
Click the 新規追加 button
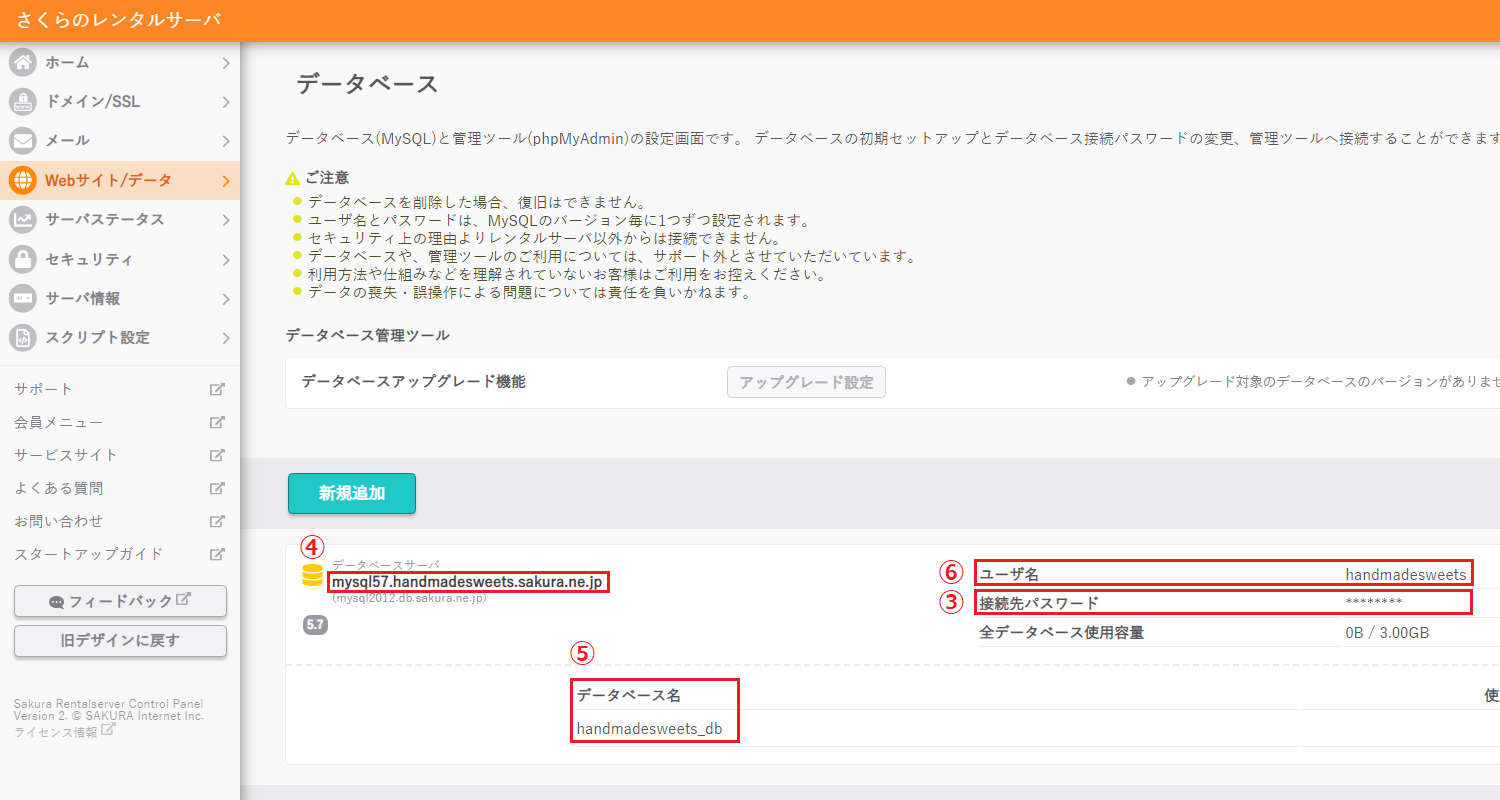coord(352,493)
